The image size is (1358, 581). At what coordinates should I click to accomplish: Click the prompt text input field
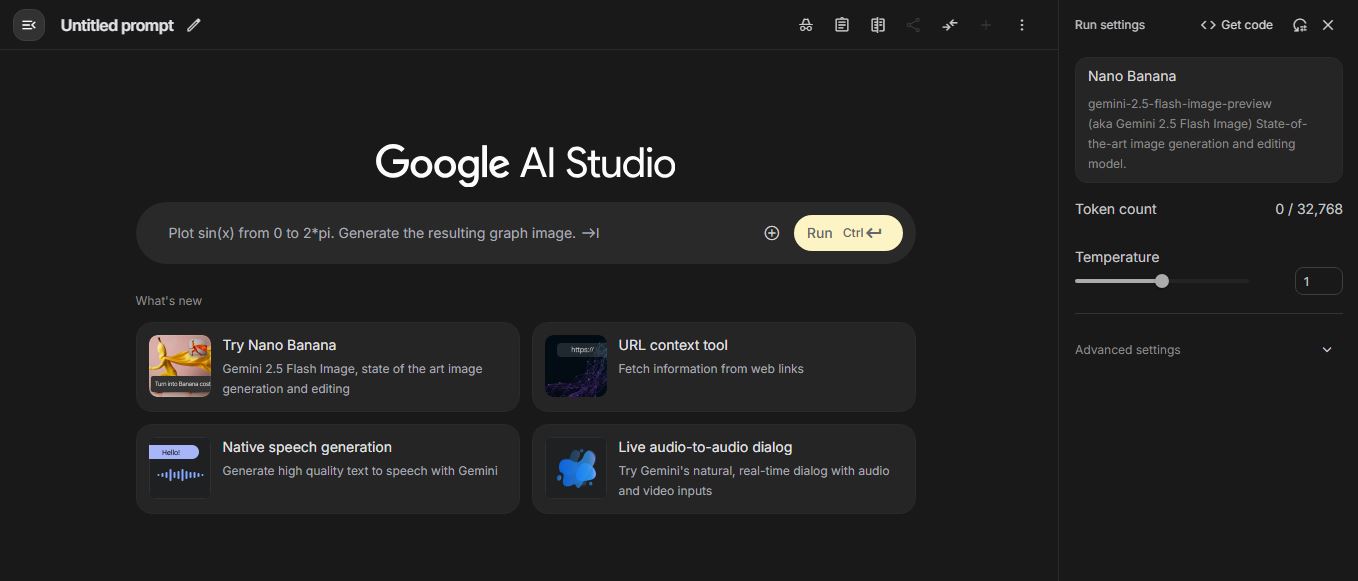point(450,233)
